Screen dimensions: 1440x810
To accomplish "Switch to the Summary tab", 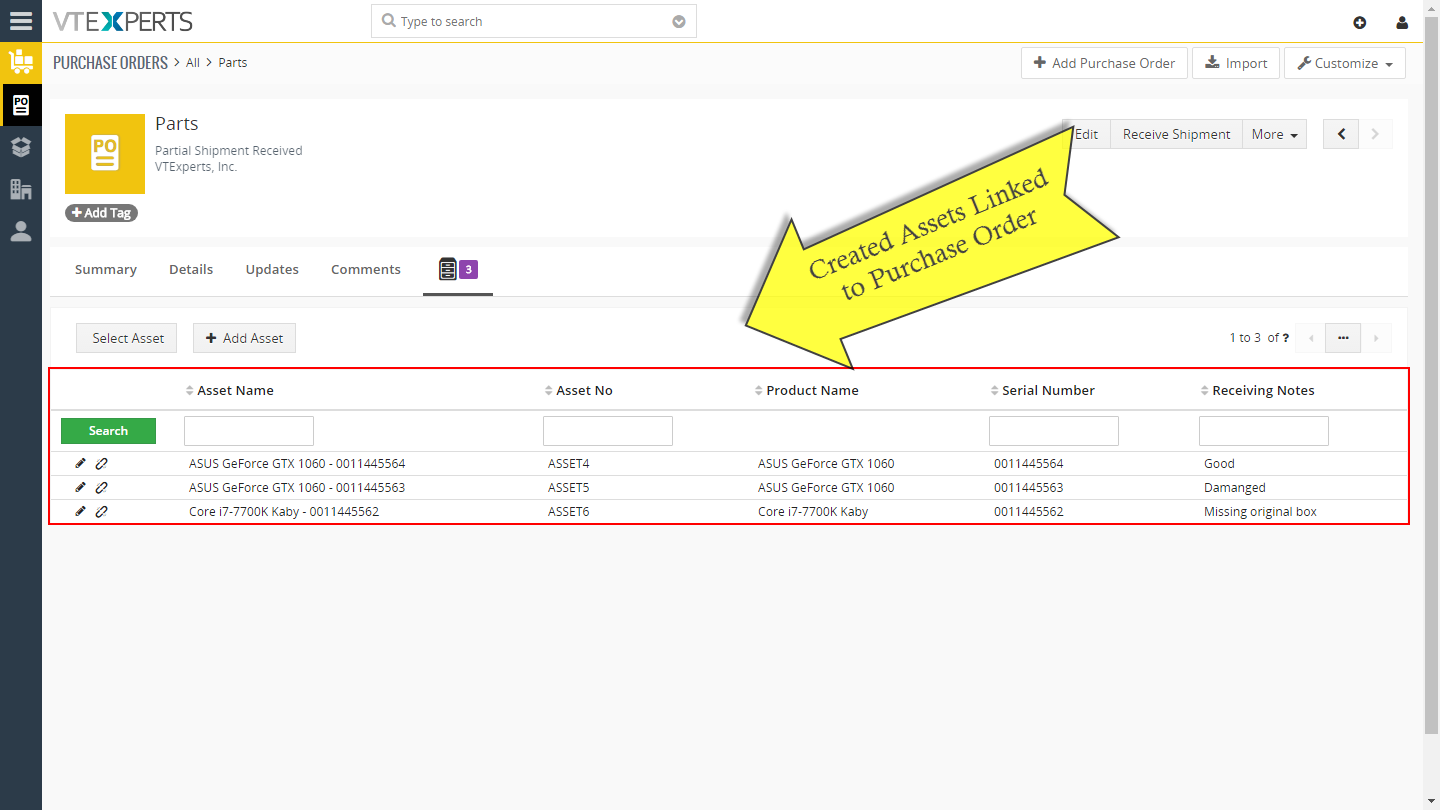I will [x=106, y=269].
